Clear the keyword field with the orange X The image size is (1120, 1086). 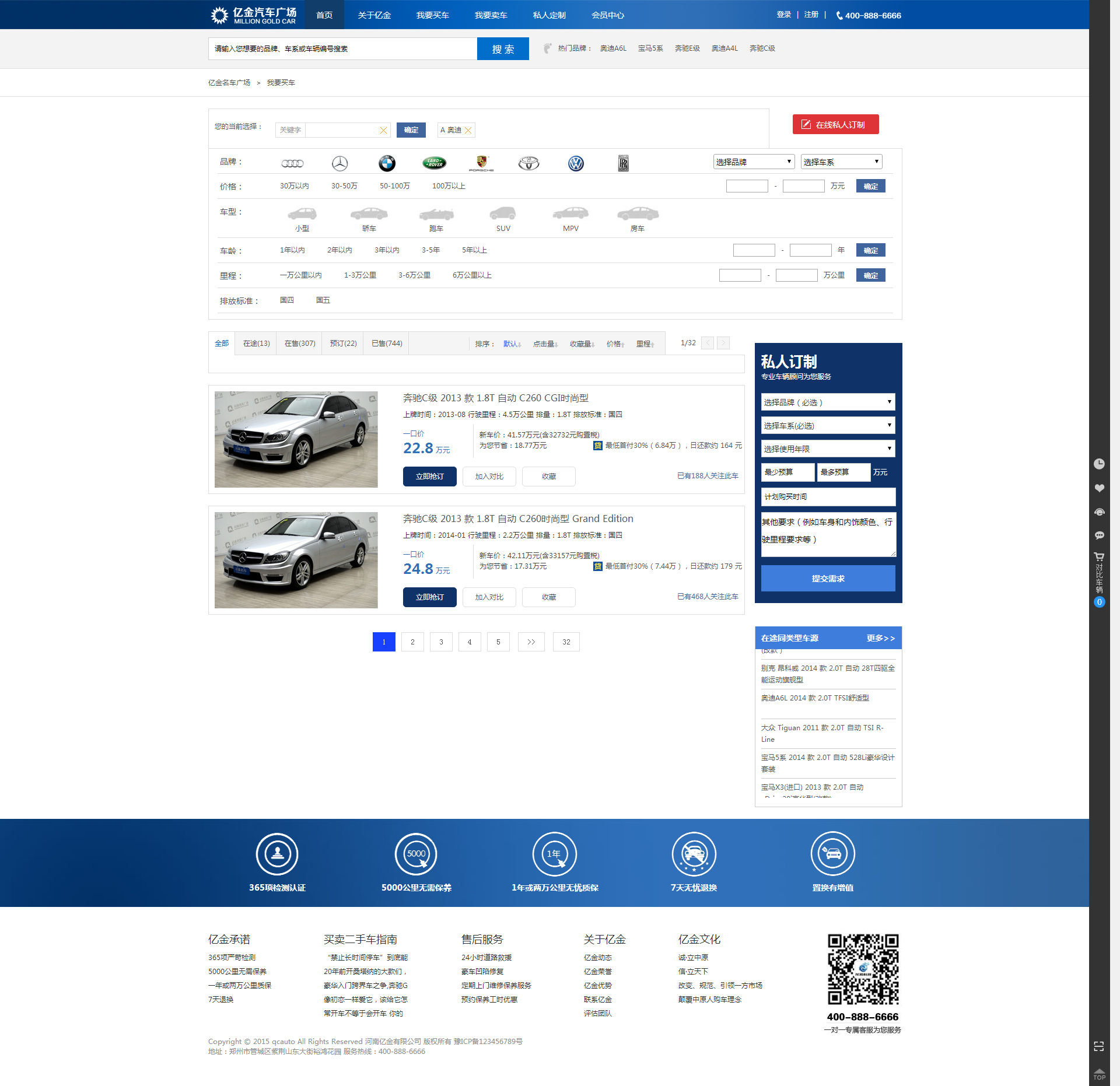(x=383, y=130)
